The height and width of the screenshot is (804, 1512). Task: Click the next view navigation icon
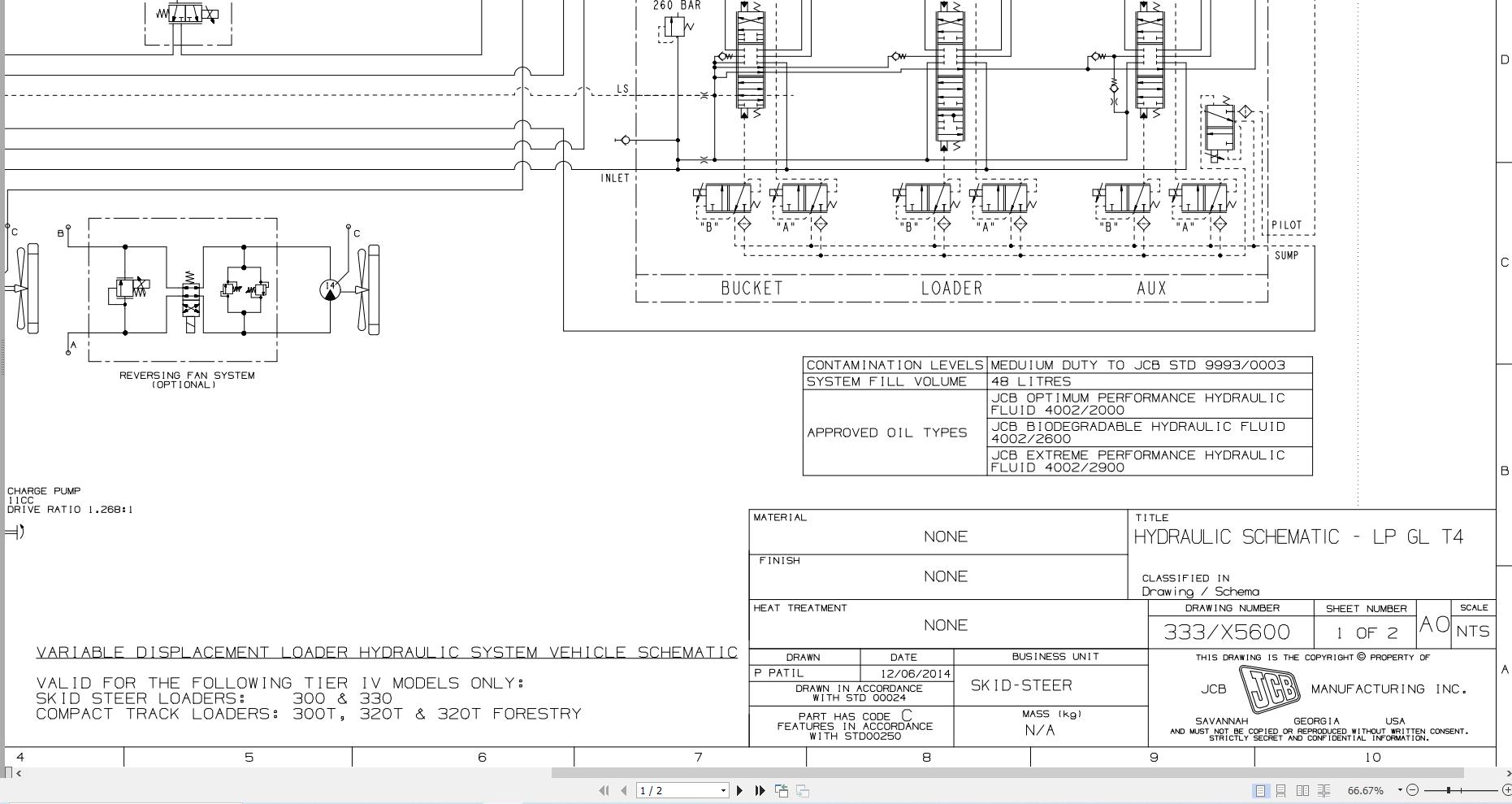tap(802, 790)
